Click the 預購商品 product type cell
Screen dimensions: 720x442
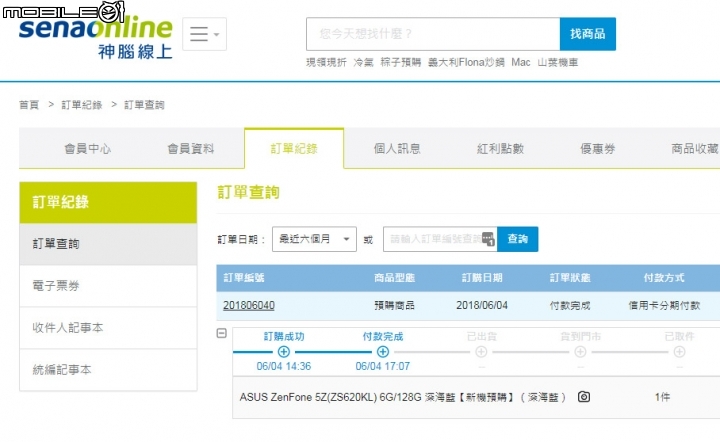(x=394, y=305)
